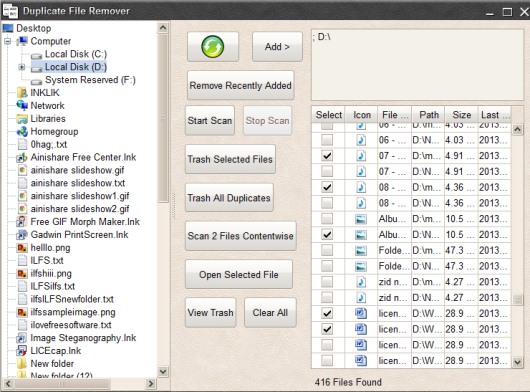This screenshot has width=530, height=392.
Task: Select the Computer icon in folder tree
Action: (x=23, y=41)
